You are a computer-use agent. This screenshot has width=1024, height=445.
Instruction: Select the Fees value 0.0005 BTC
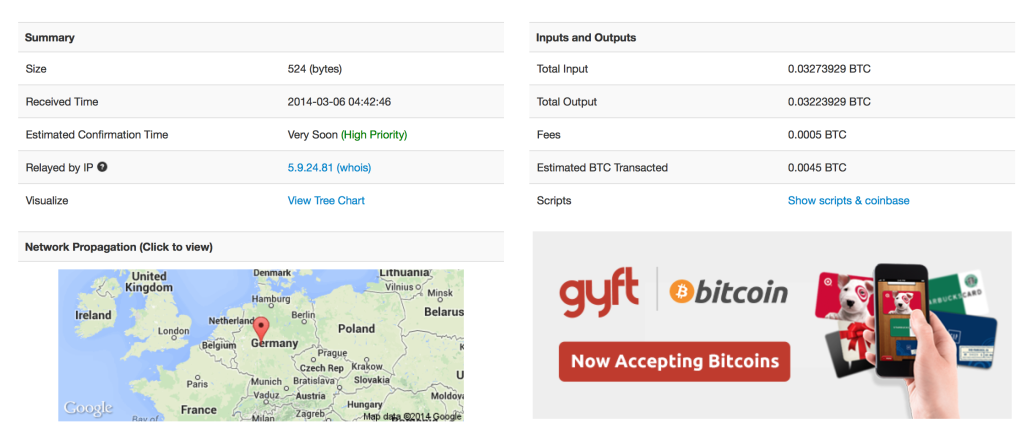coord(817,134)
